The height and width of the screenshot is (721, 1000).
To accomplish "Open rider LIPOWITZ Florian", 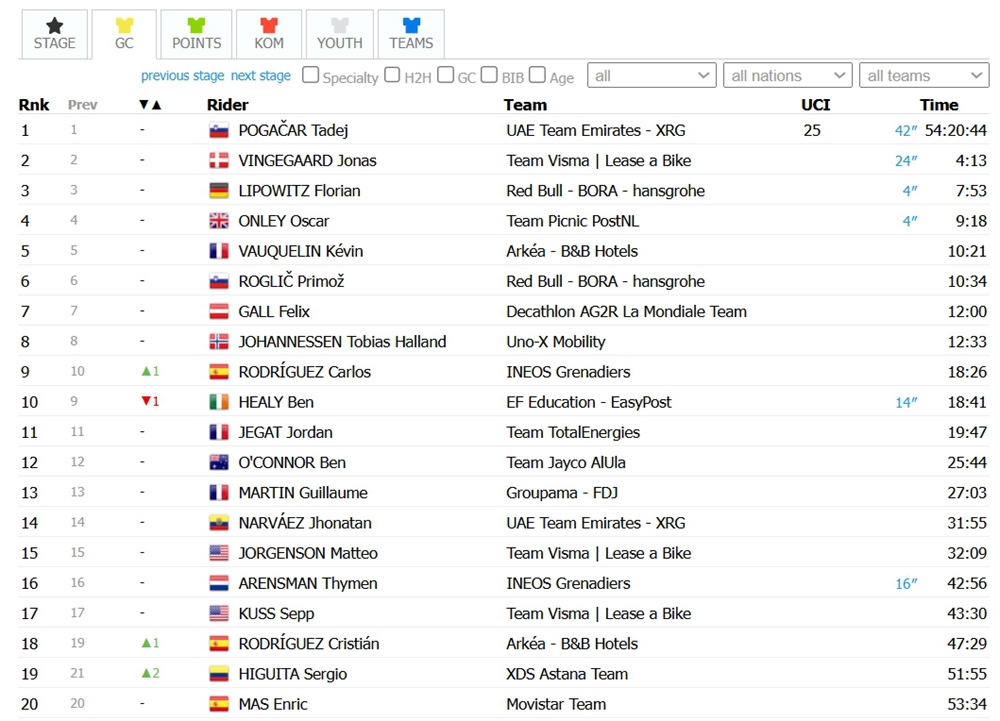I will (x=299, y=191).
